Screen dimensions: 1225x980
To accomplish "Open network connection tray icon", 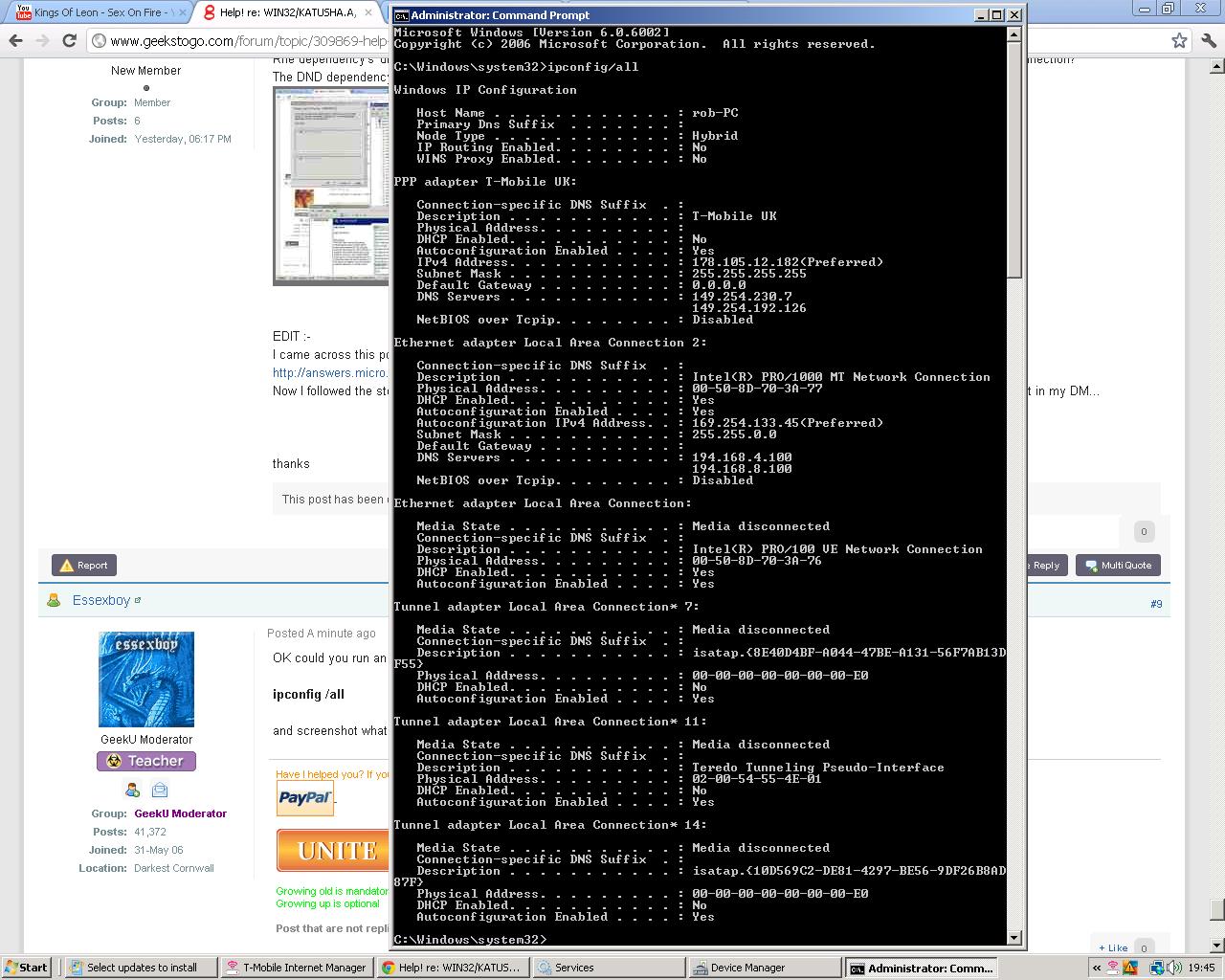I will coord(1156,968).
